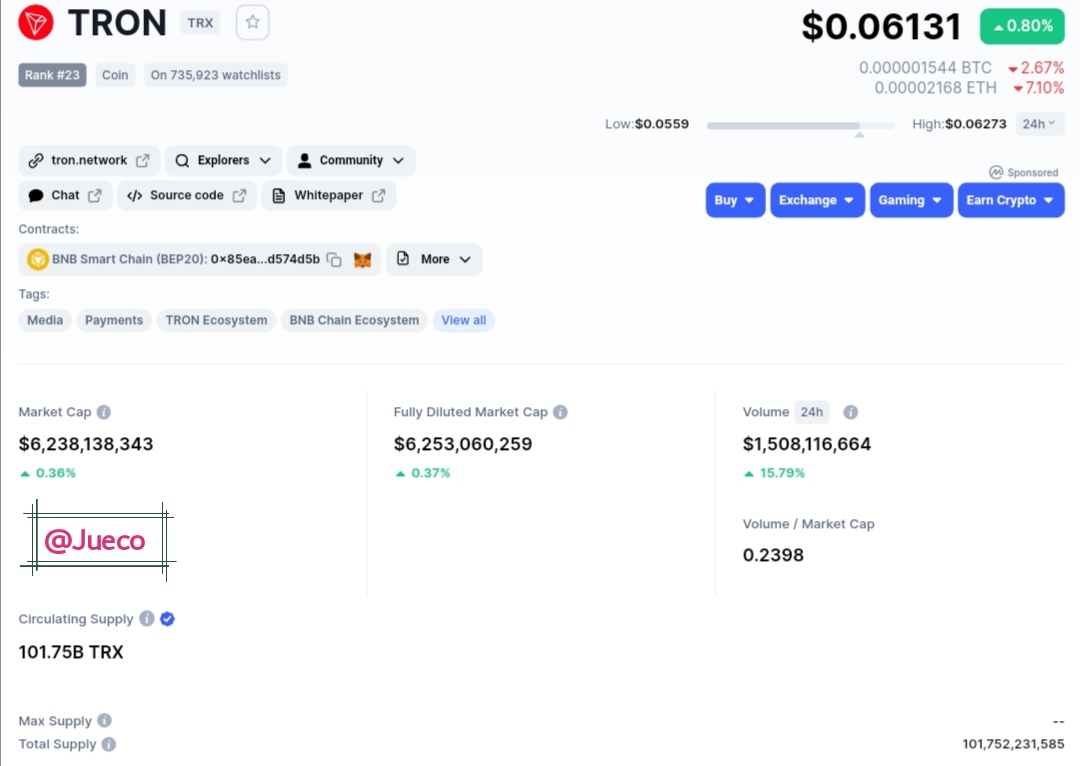Click the external-link icon next to tron.network
1080x766 pixels.
coord(143,161)
